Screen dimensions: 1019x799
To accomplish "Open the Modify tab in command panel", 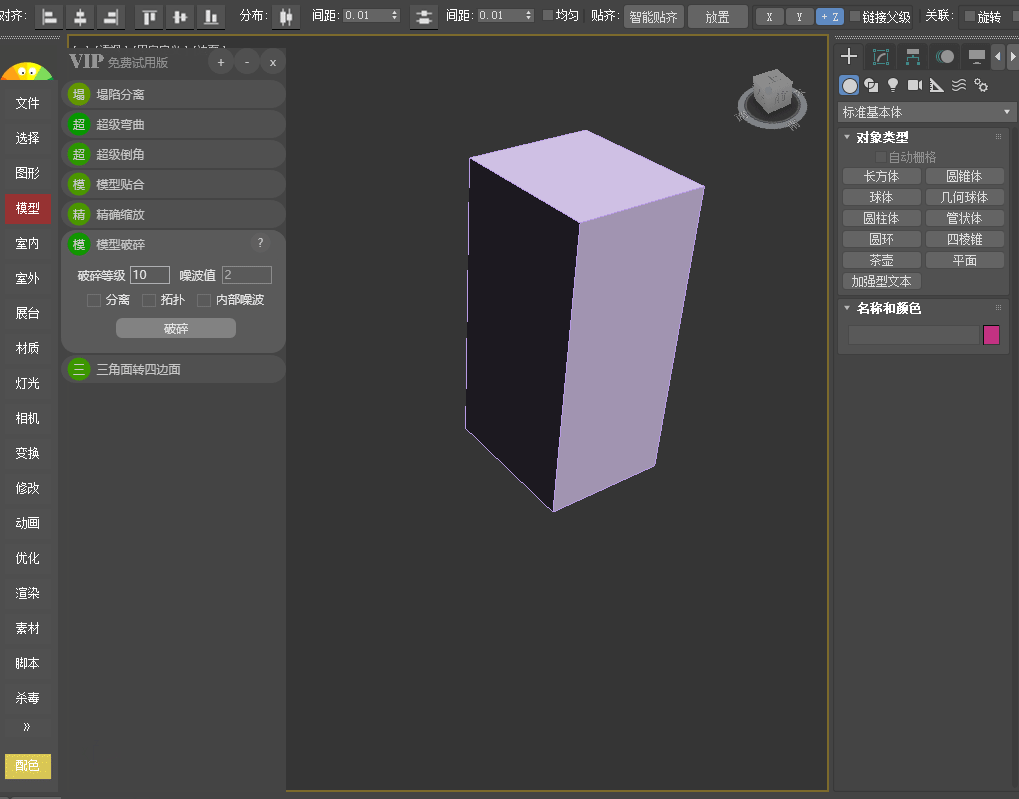I will (x=881, y=56).
